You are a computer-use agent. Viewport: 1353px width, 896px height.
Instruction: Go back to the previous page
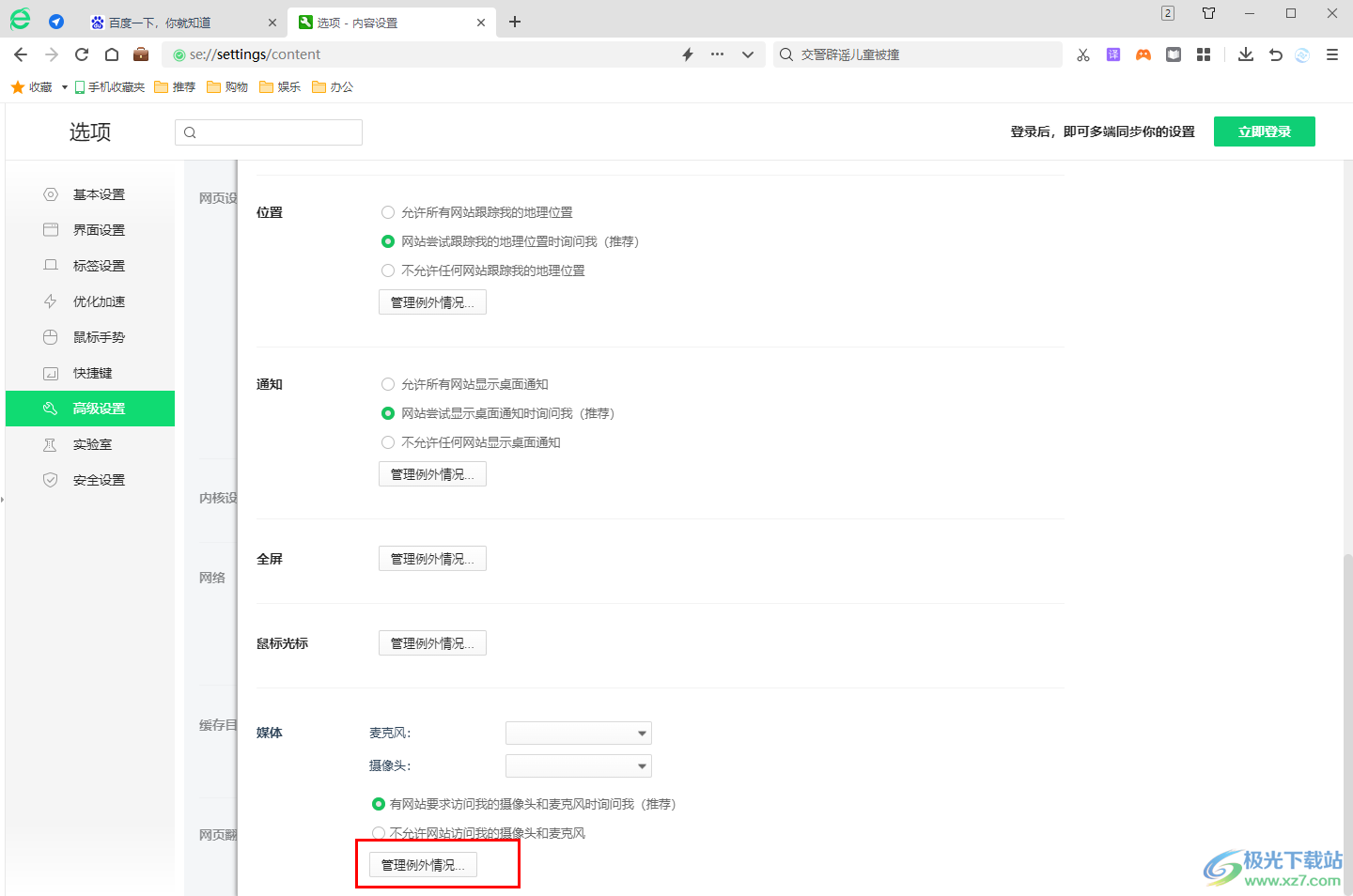[x=21, y=54]
